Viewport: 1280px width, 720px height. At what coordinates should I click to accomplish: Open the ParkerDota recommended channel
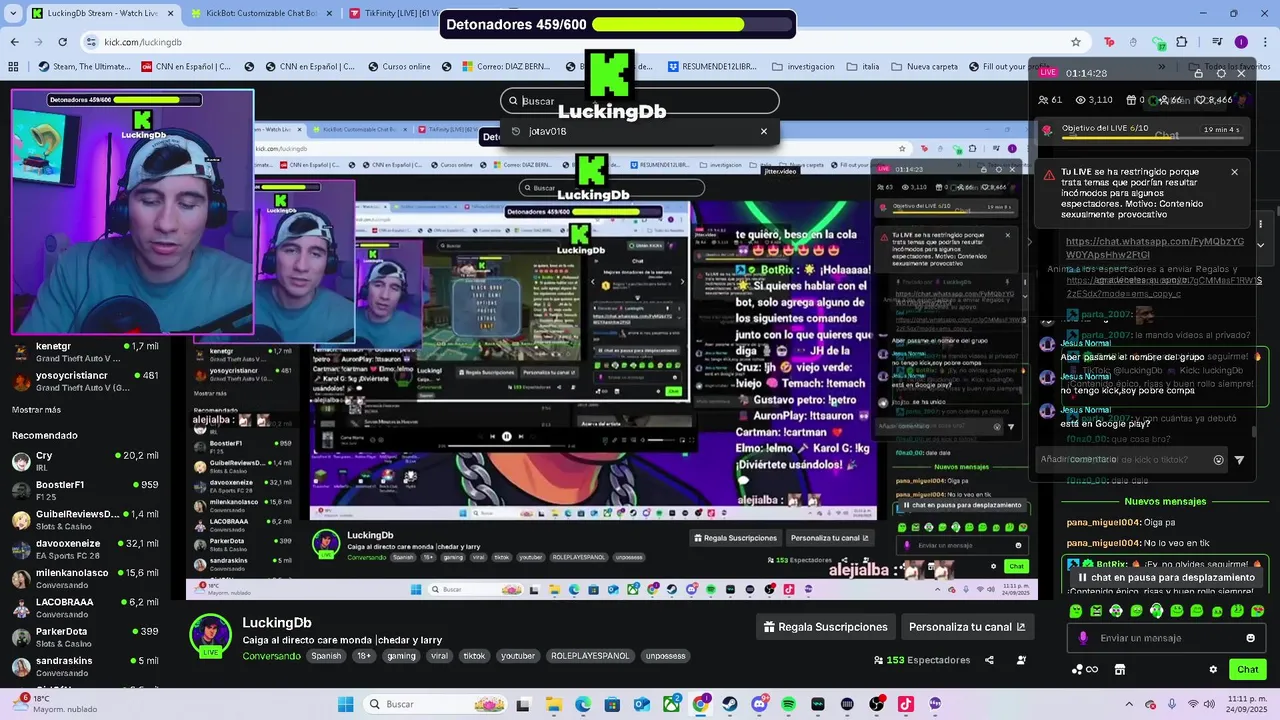85,637
